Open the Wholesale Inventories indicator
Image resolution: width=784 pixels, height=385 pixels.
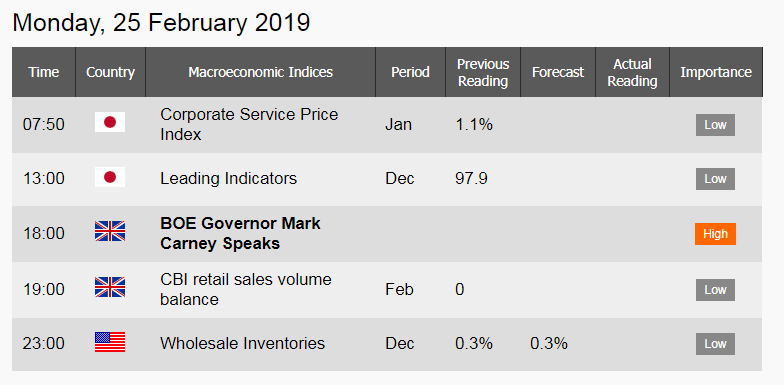242,344
